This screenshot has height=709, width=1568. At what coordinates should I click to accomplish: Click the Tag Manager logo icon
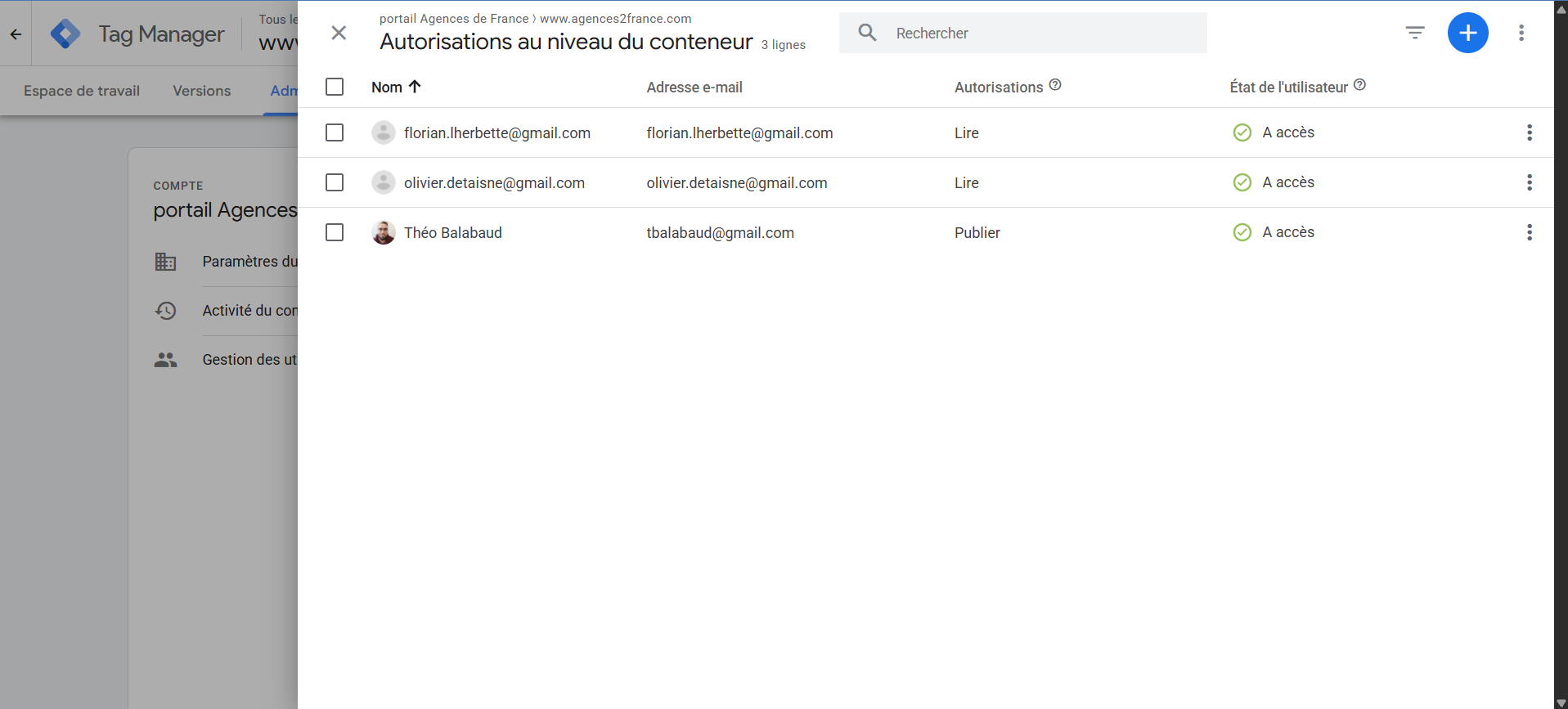pyautogui.click(x=65, y=34)
